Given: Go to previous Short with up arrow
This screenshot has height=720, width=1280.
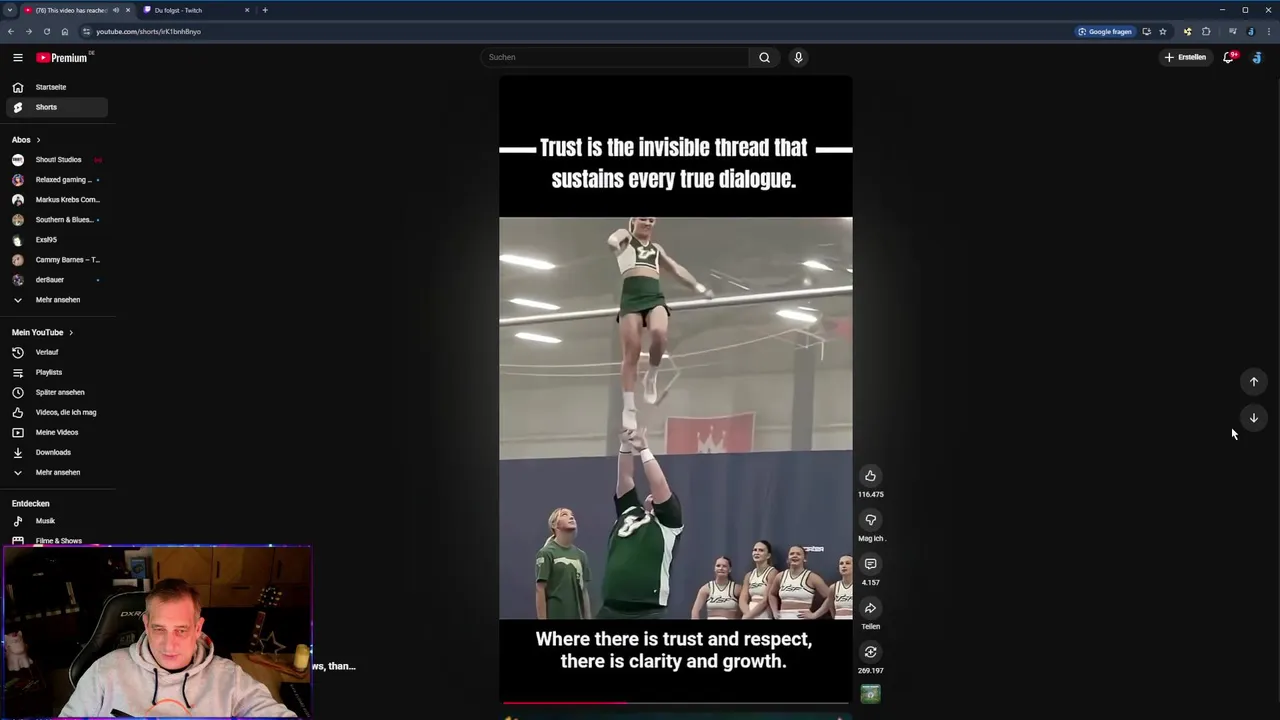Looking at the screenshot, I should pos(1253,382).
